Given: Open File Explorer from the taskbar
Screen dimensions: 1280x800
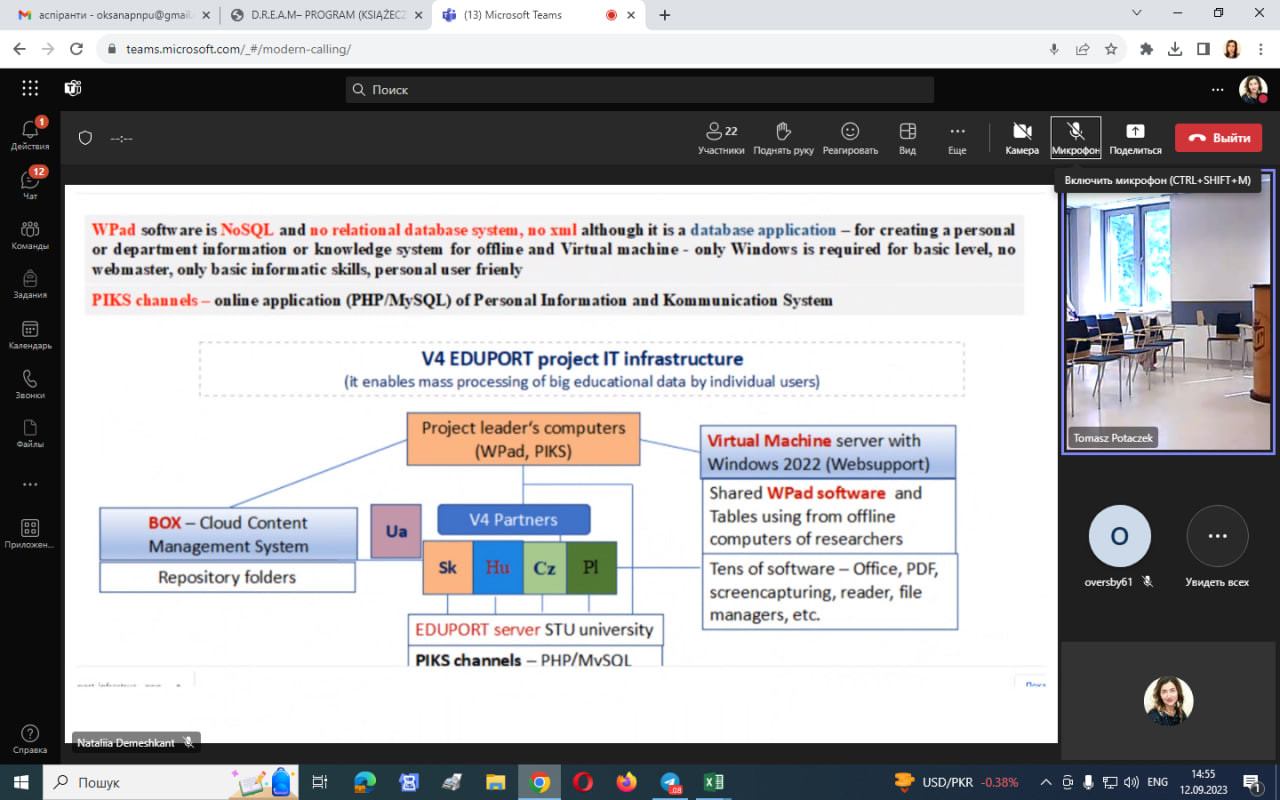Looking at the screenshot, I should tap(495, 782).
